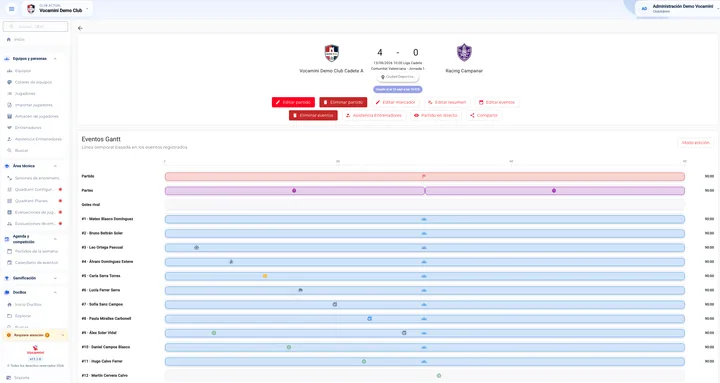Open Partidos de la semana menu item
The height and width of the screenshot is (383, 720).
[35, 251]
